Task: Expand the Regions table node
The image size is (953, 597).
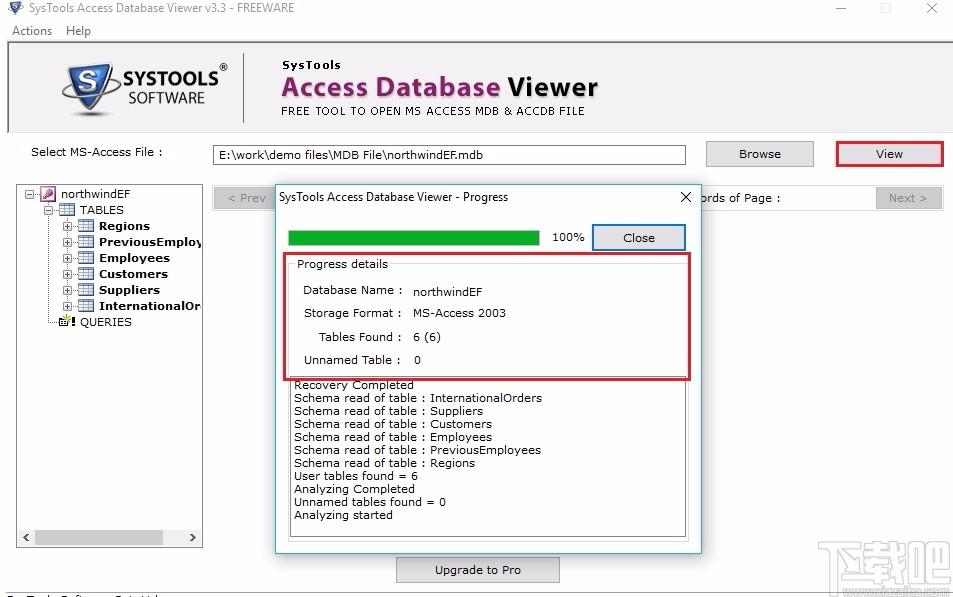Action: click(67, 226)
